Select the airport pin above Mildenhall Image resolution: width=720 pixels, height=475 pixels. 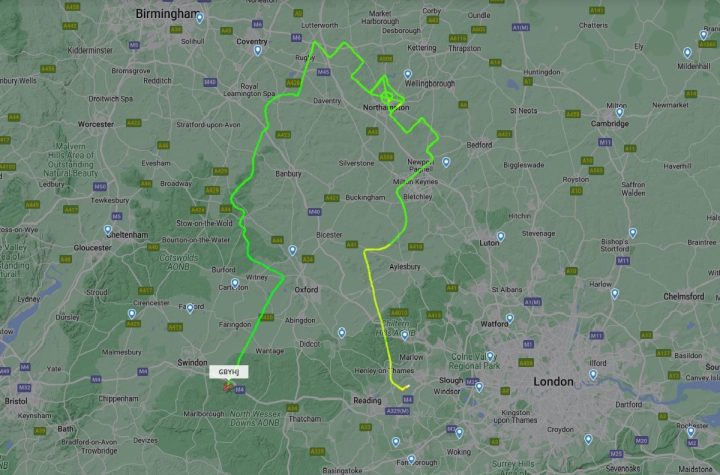pyautogui.click(x=687, y=53)
